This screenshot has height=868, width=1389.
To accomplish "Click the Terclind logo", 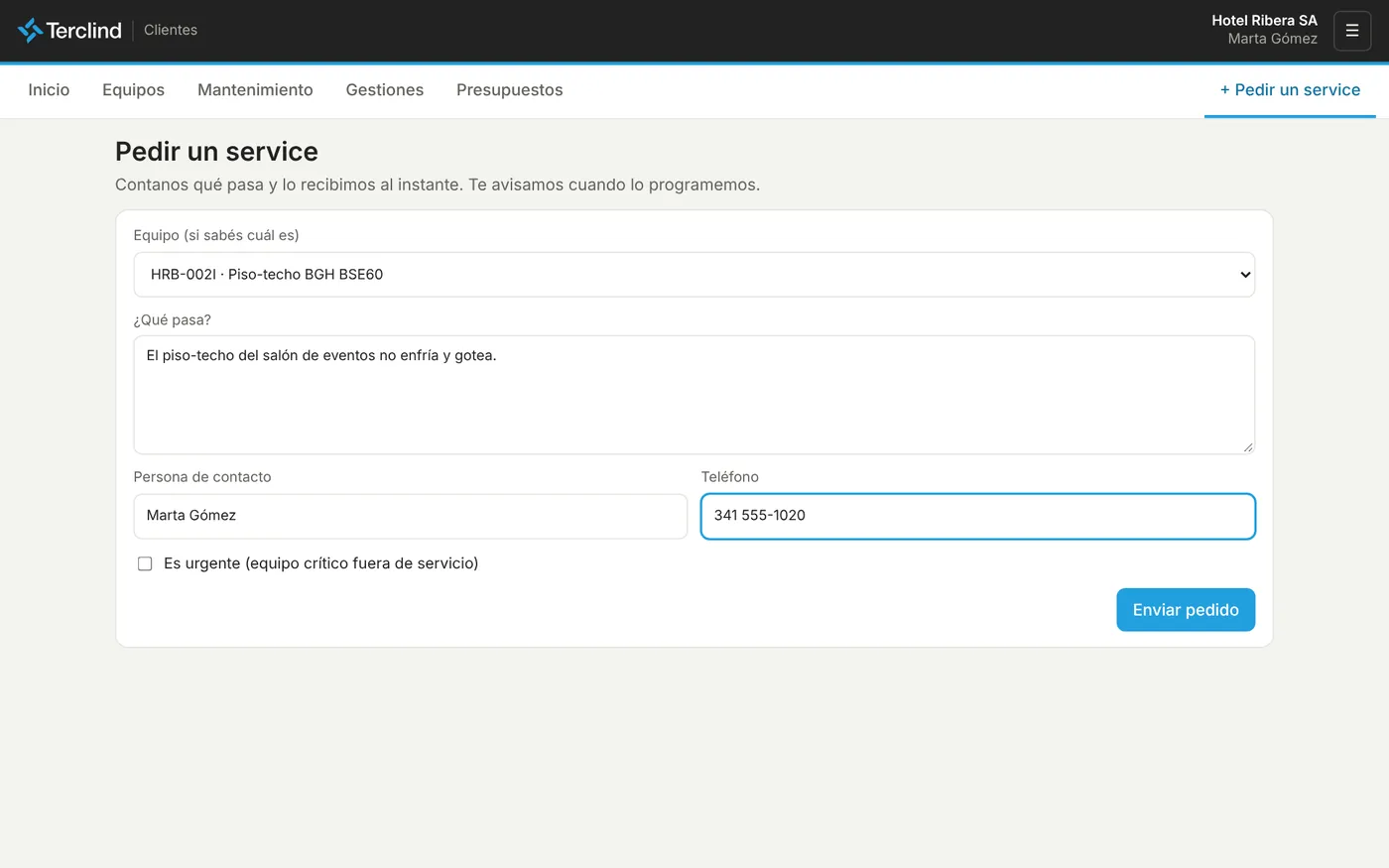I will point(69,30).
